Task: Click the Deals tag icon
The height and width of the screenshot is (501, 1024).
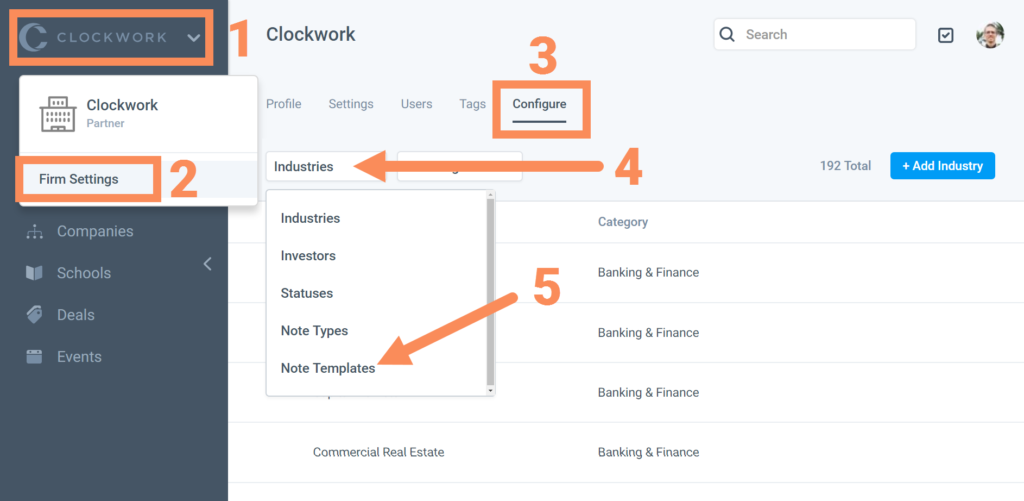Action: coord(35,315)
